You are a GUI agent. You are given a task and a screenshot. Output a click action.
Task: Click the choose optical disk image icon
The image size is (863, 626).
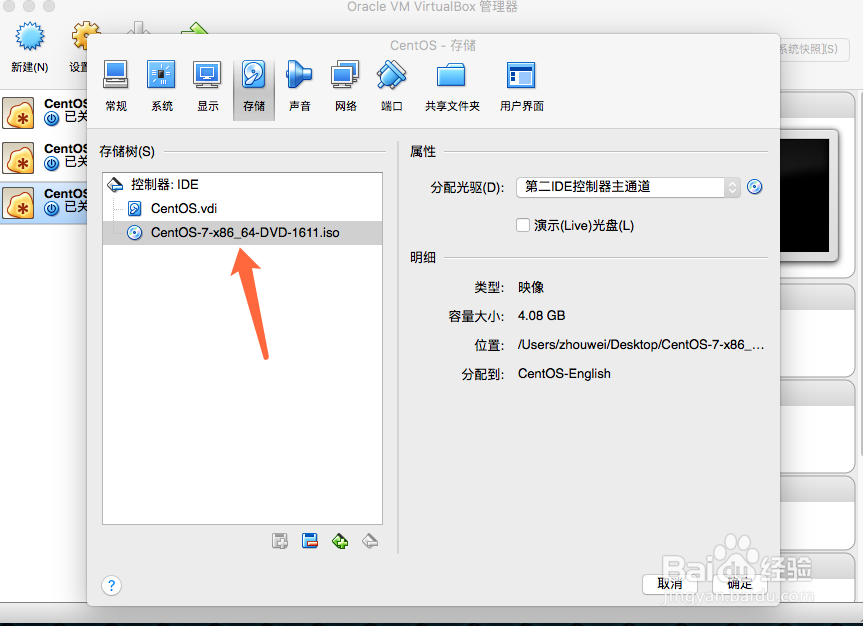click(x=755, y=187)
